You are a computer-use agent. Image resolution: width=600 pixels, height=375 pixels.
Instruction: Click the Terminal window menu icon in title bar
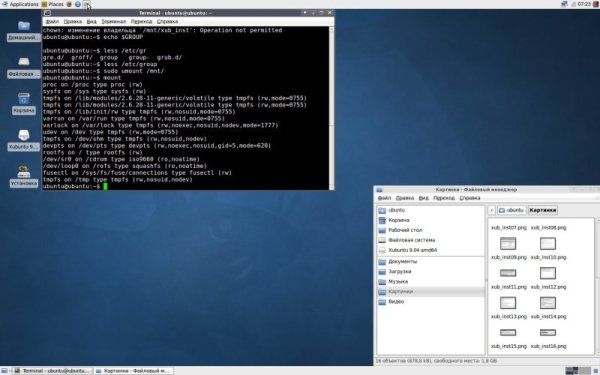(x=47, y=13)
